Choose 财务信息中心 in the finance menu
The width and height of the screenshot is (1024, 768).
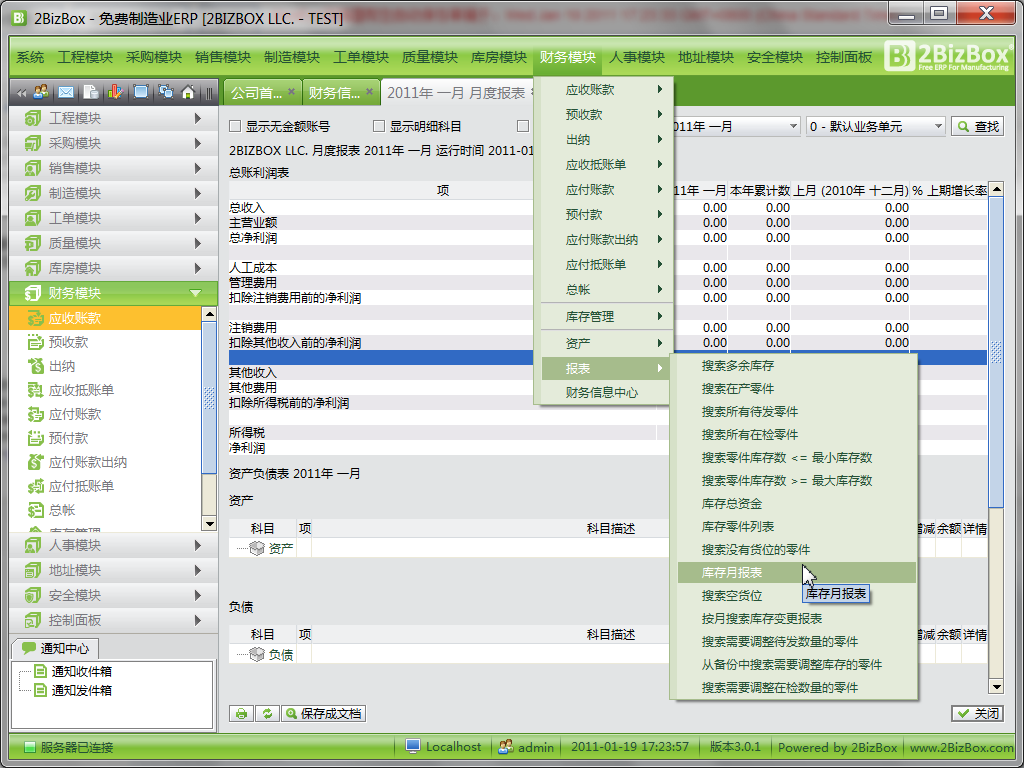(602, 393)
